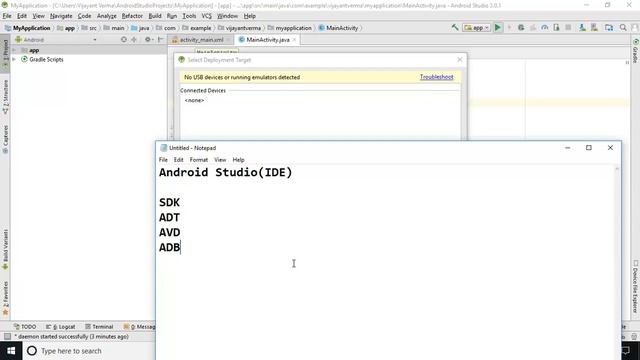Toggle tool window bars icon in status bar
The height and width of the screenshot is (360, 640).
pyautogui.click(x=7, y=336)
